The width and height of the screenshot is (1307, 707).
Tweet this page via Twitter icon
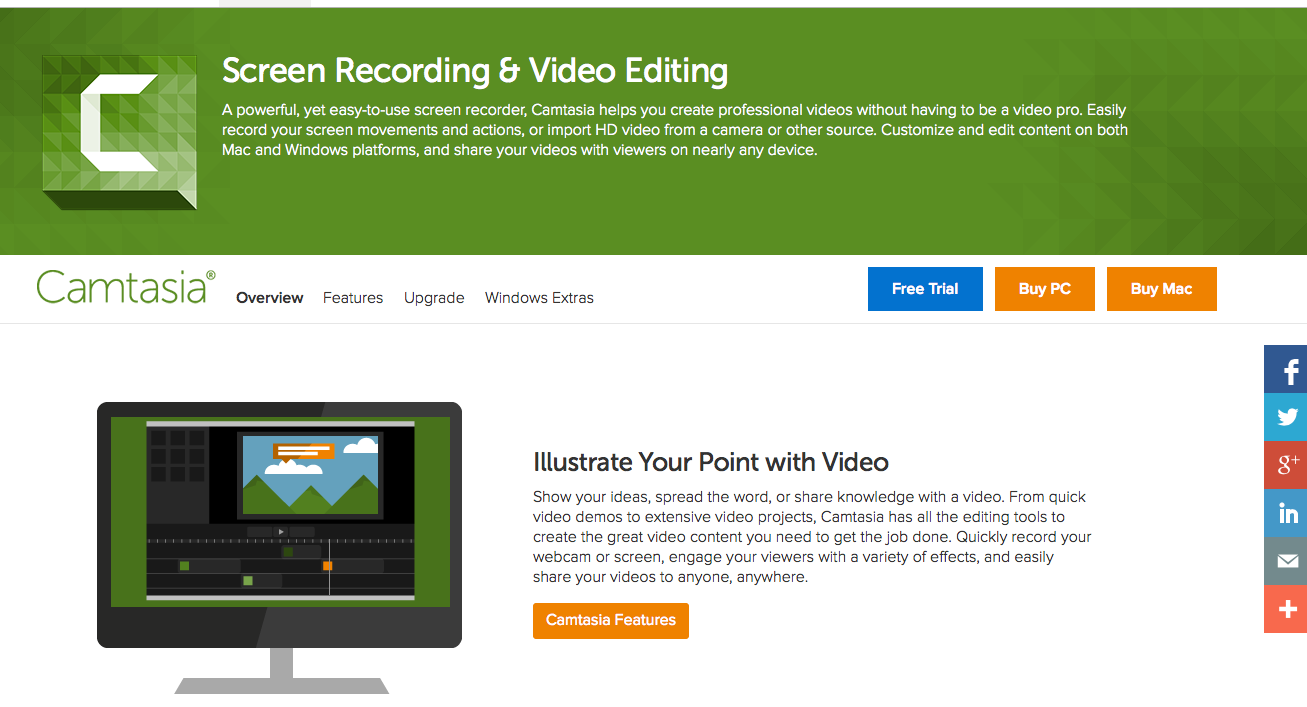(1286, 417)
